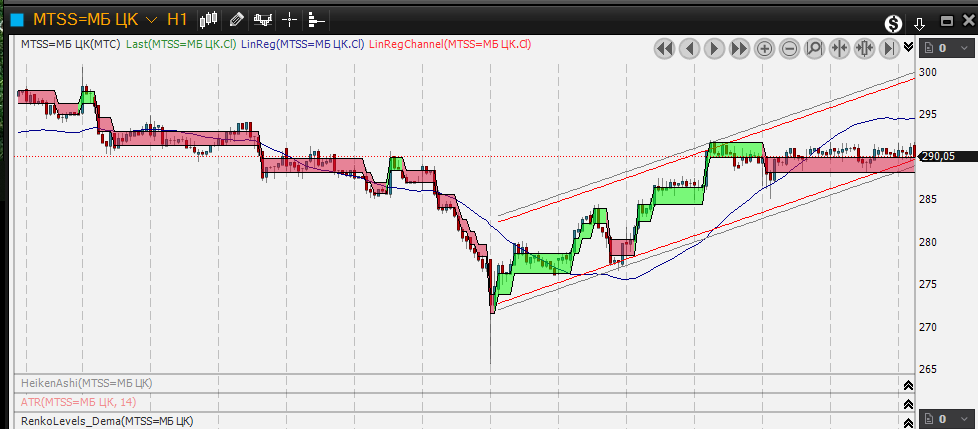This screenshot has width=978, height=429.
Task: Expand the HeikenAshi indicator panel
Action: [908, 384]
